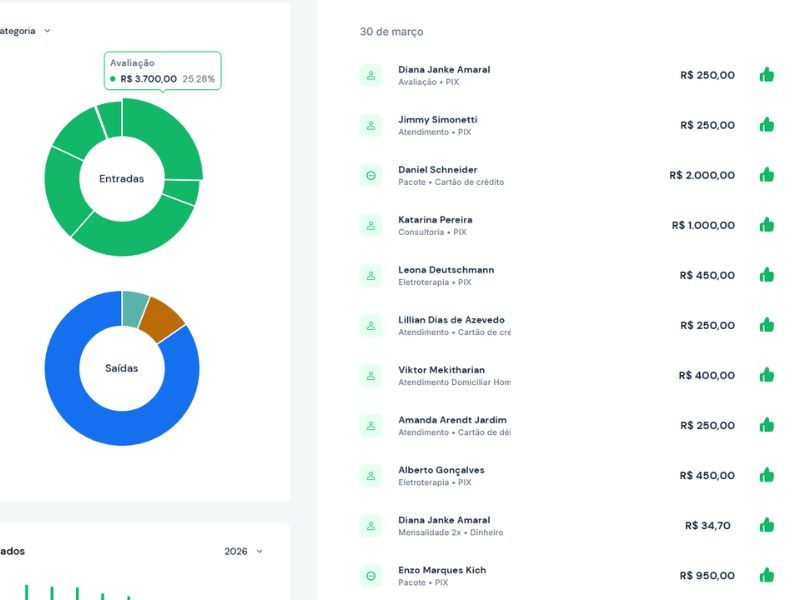Select the Entradas donut chart center
The width and height of the screenshot is (800, 600).
(x=121, y=178)
